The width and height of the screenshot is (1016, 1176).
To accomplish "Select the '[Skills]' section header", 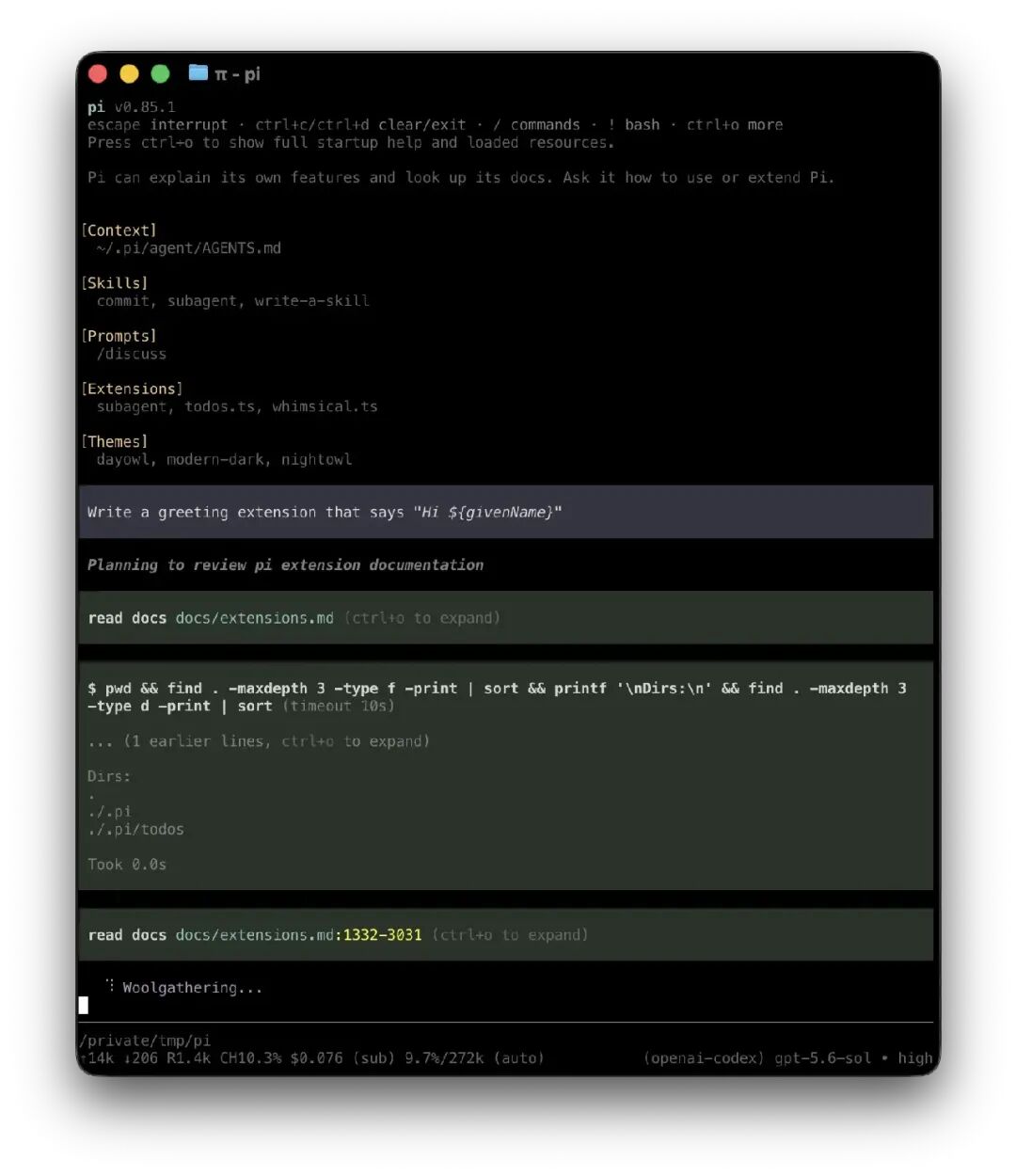I will coord(114,283).
